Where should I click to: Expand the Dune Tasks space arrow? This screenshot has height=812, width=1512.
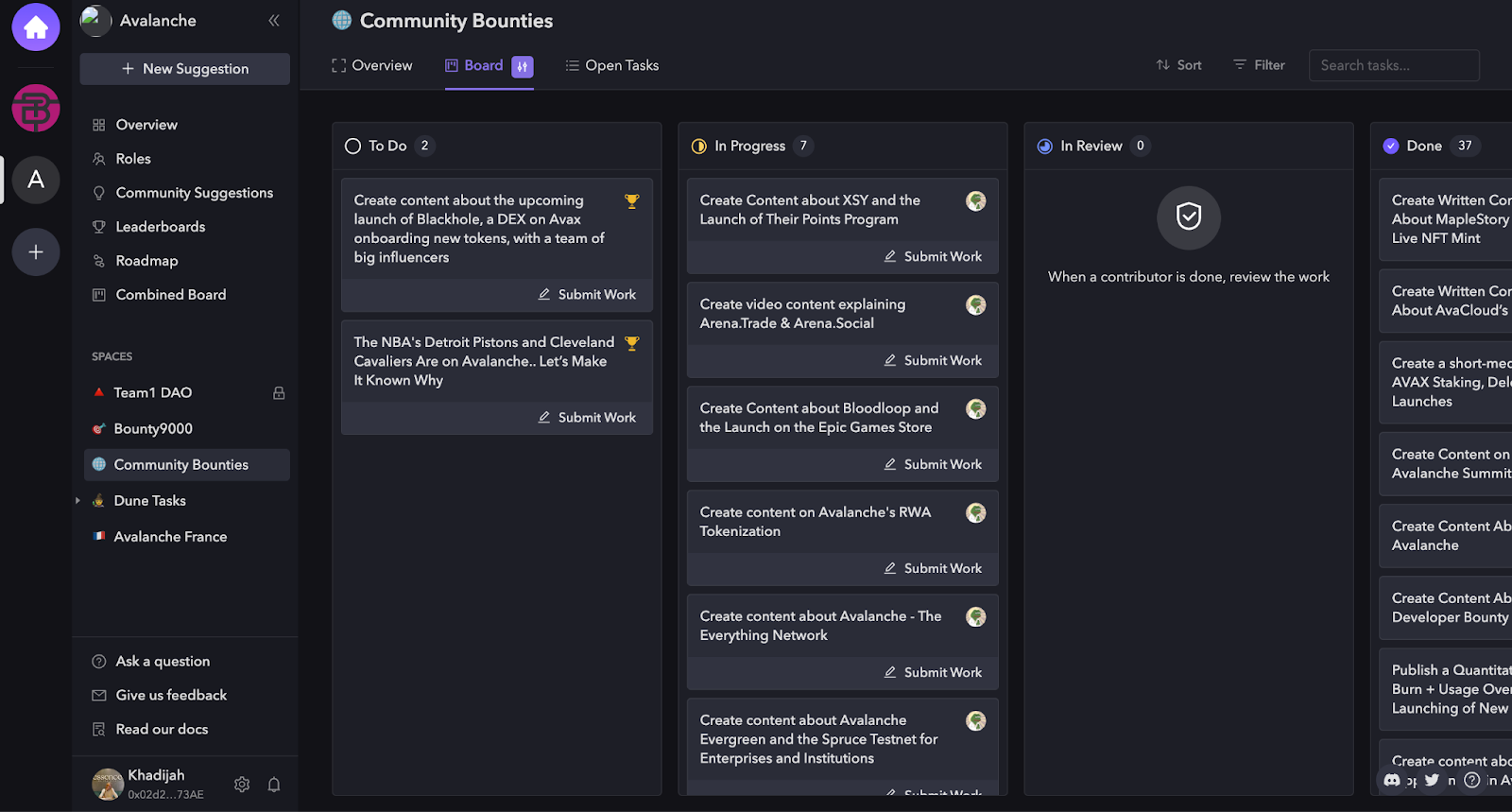pyautogui.click(x=77, y=500)
